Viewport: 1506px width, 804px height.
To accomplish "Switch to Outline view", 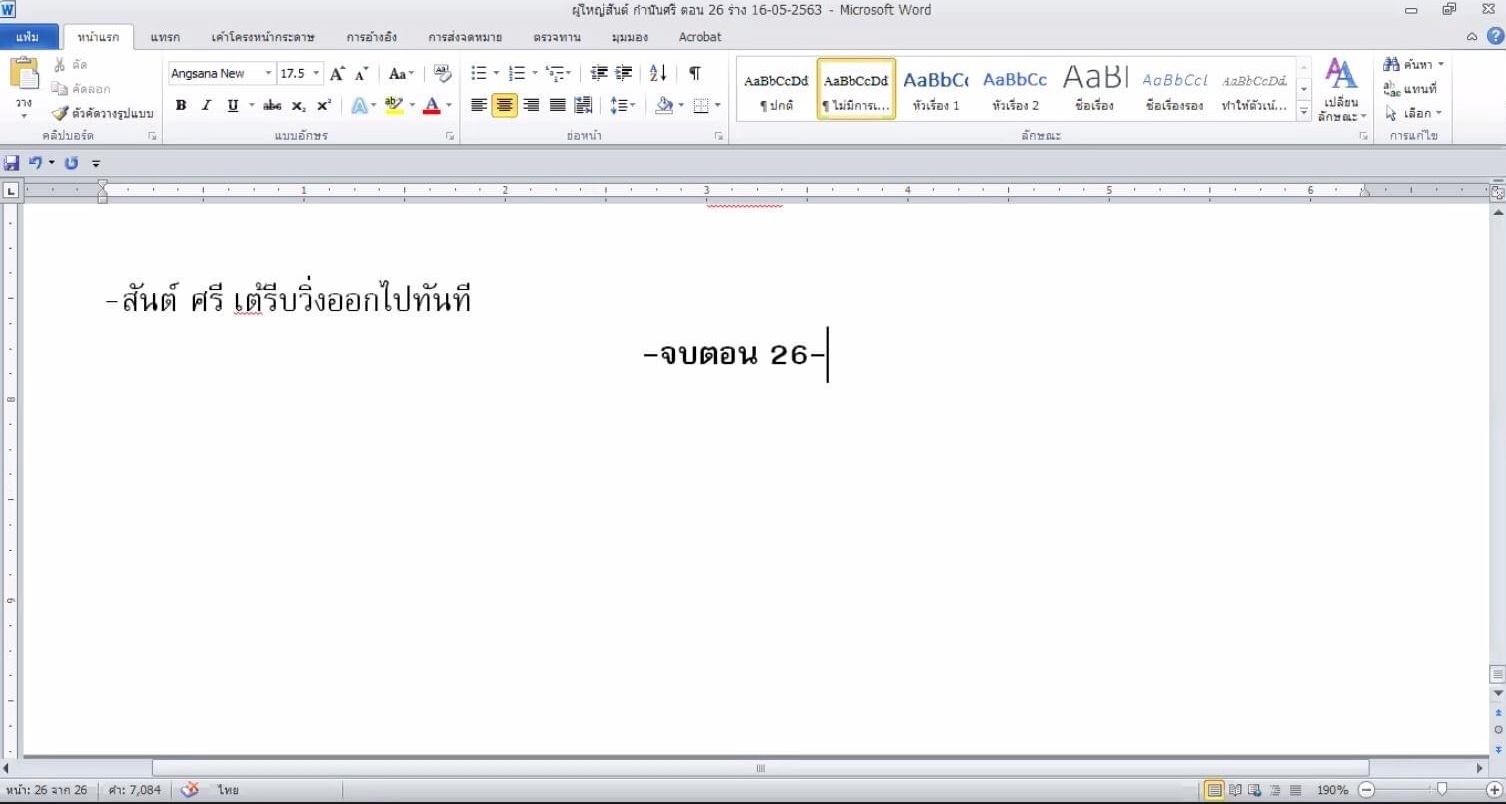I will 1276,790.
